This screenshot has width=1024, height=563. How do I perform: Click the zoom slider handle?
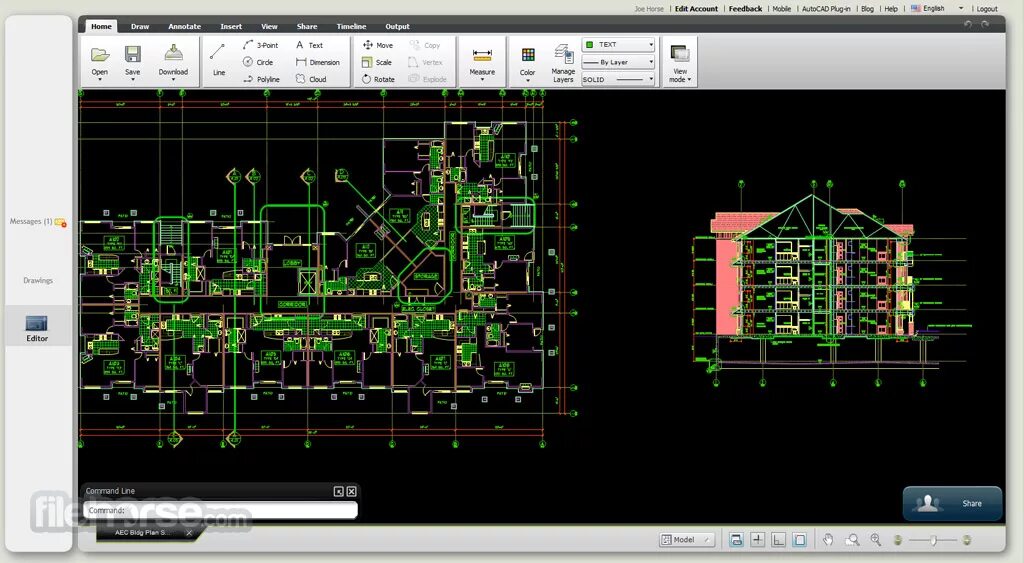pos(934,539)
